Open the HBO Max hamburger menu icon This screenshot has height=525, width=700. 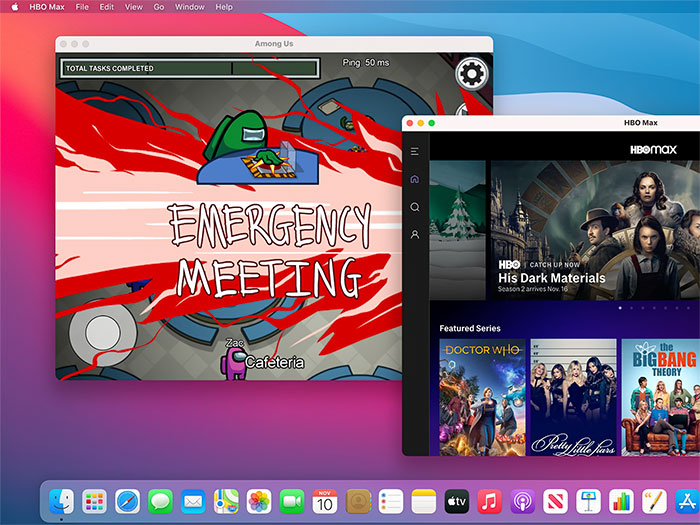click(415, 151)
